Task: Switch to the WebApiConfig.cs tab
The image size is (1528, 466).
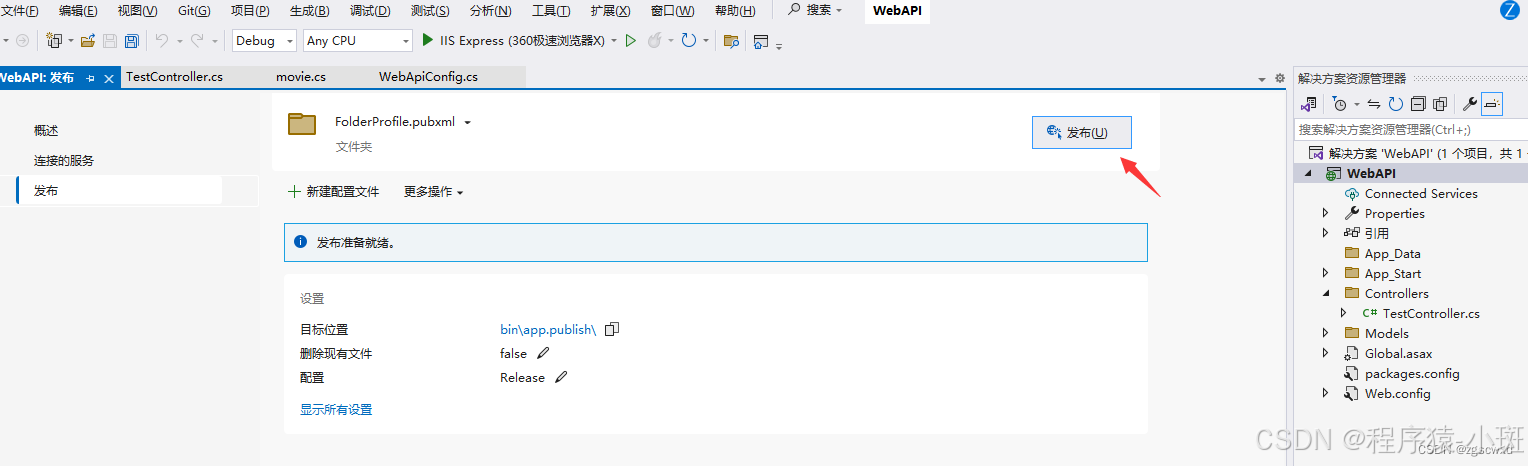Action: point(428,77)
